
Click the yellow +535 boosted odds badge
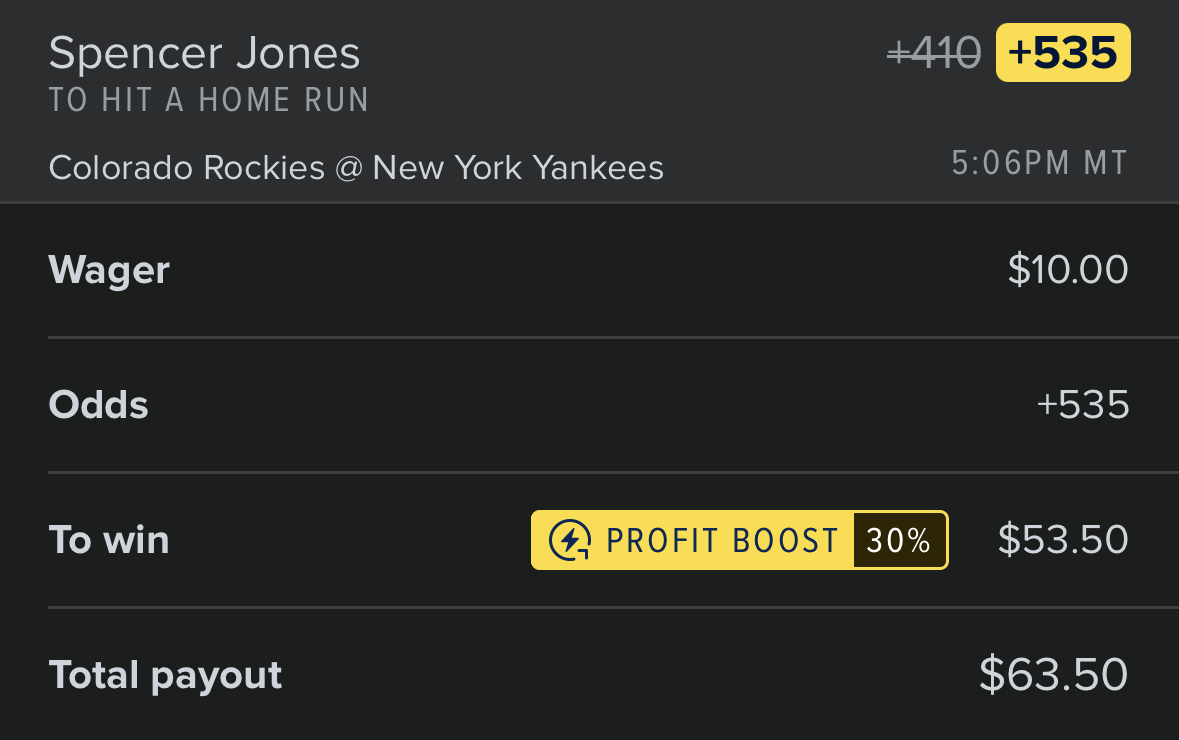pyautogui.click(x=1062, y=53)
